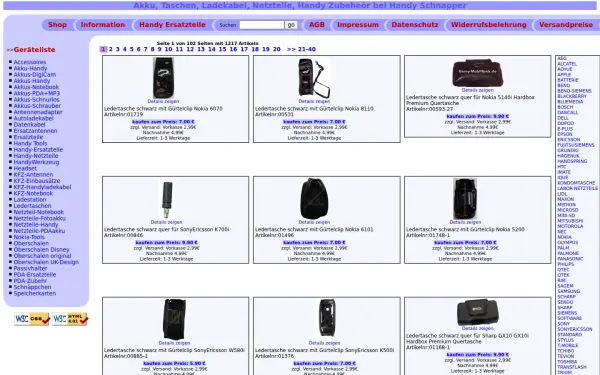The width and height of the screenshot is (600, 375).
Task: Open the Nokia 5140i Hardbox case thumbnail
Action: pos(477,72)
